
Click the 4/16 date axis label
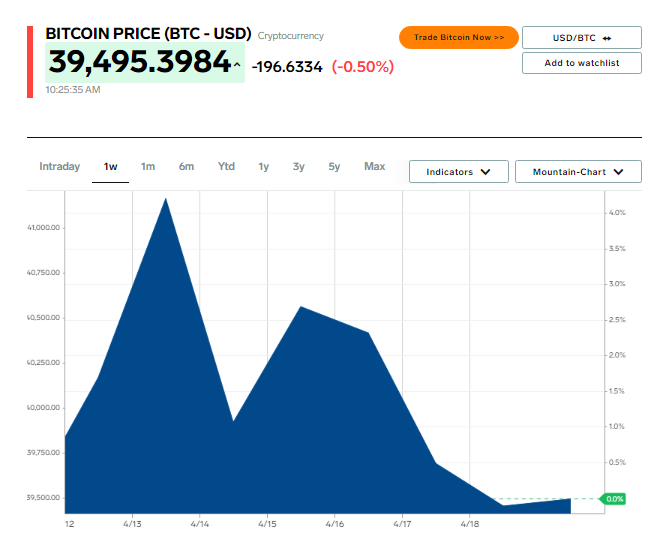coord(335,524)
